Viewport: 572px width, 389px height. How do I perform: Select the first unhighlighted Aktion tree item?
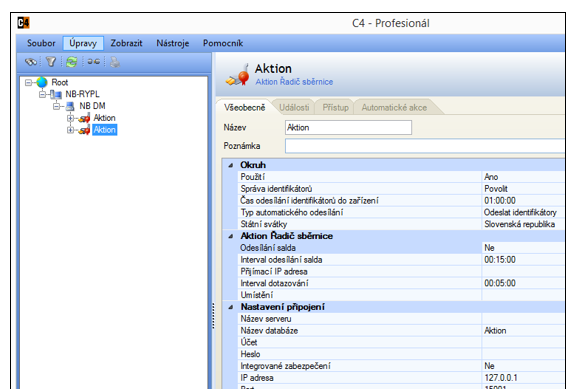point(104,118)
